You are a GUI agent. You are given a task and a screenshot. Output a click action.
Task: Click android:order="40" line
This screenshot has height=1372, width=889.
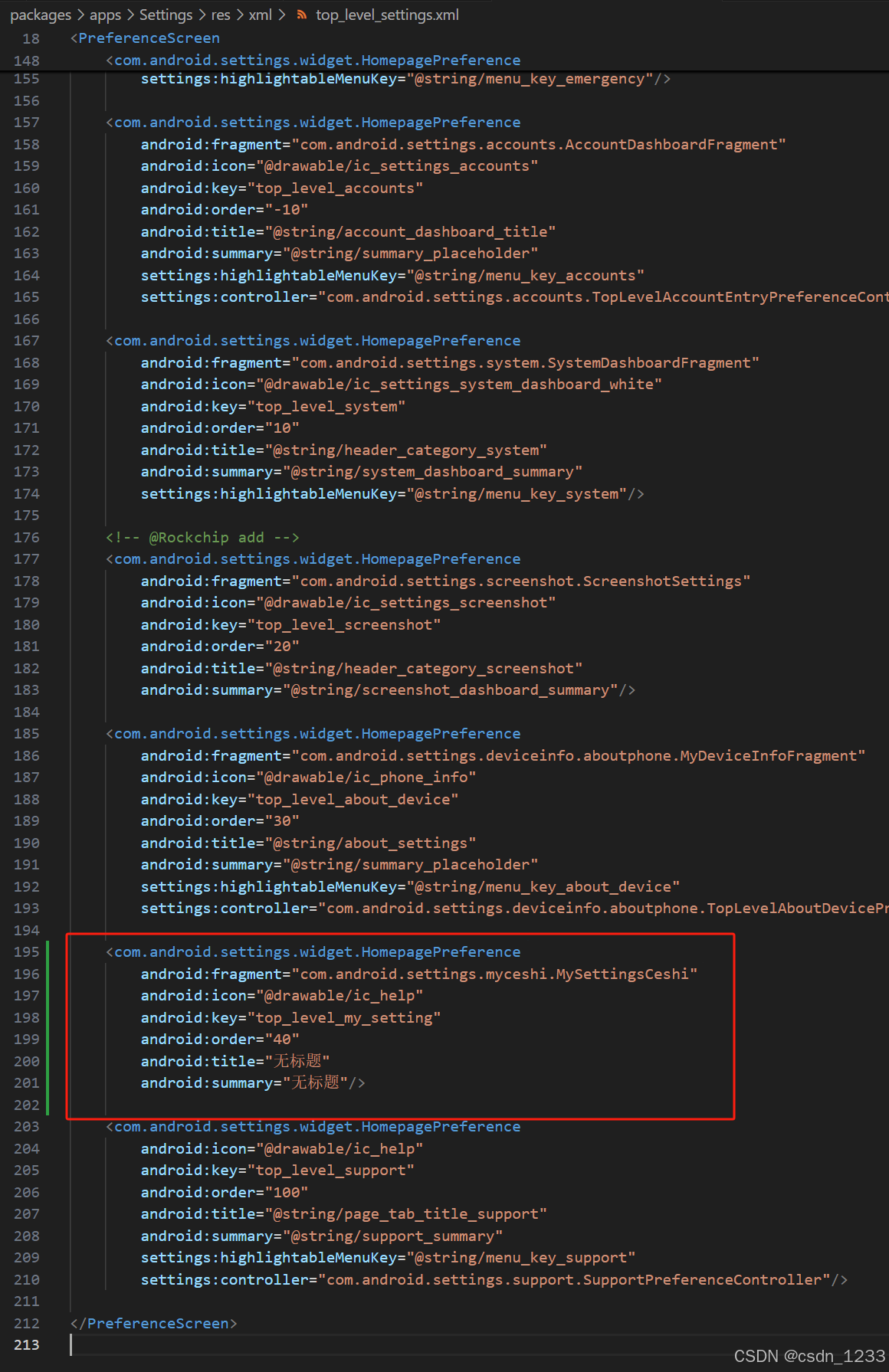point(220,1040)
